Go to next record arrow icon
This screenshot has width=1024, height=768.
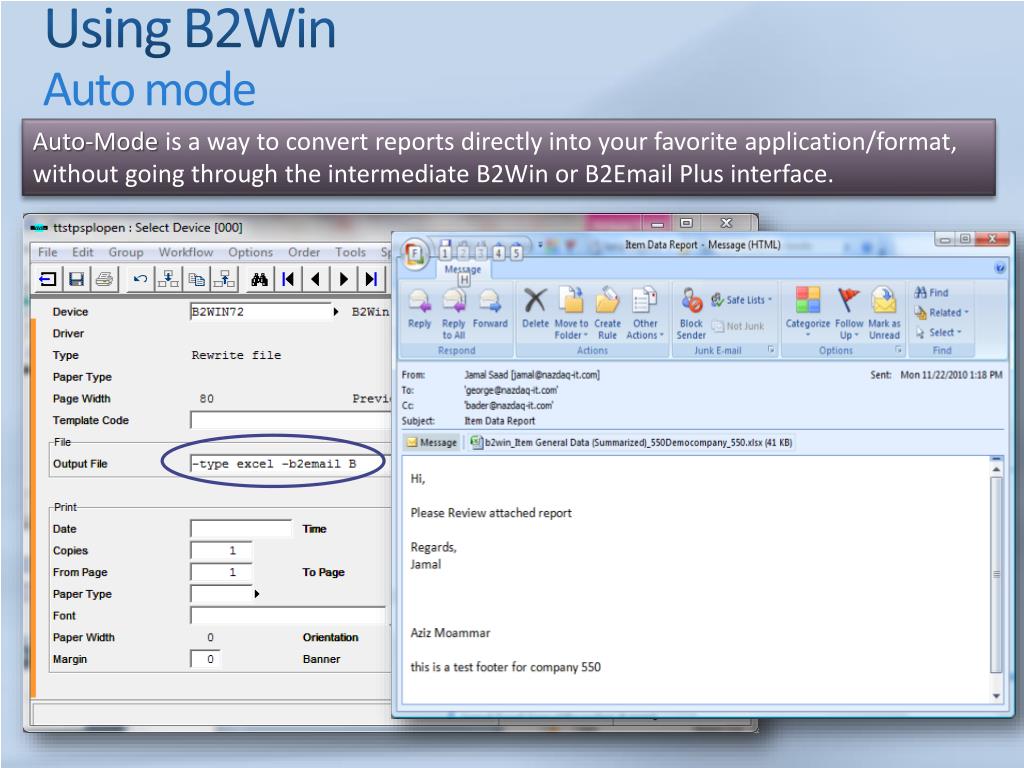[344, 280]
